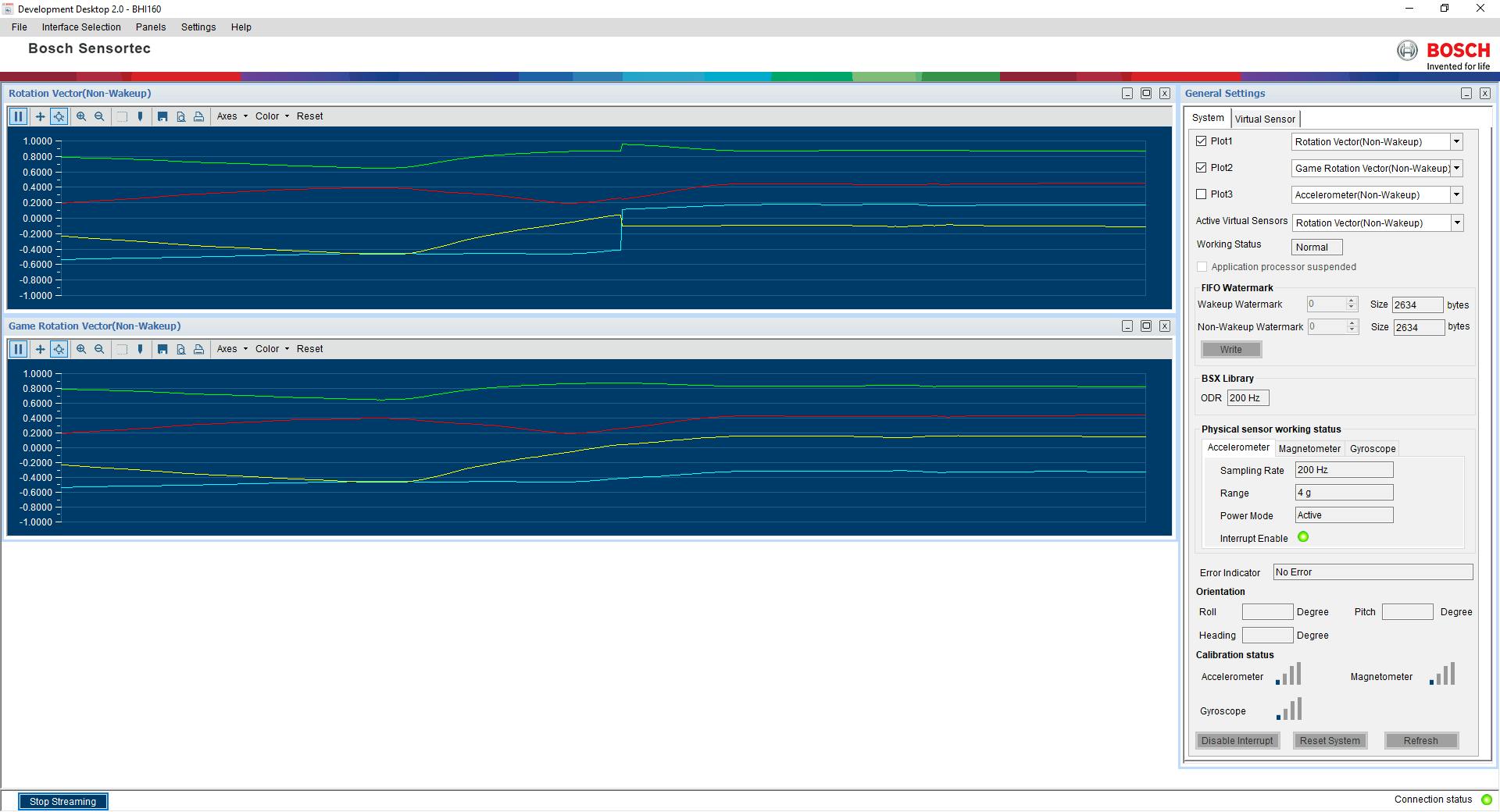Screen dimensions: 1500x812
Task: Expand the Active Virtual Sensors dropdown
Action: coord(1457,223)
